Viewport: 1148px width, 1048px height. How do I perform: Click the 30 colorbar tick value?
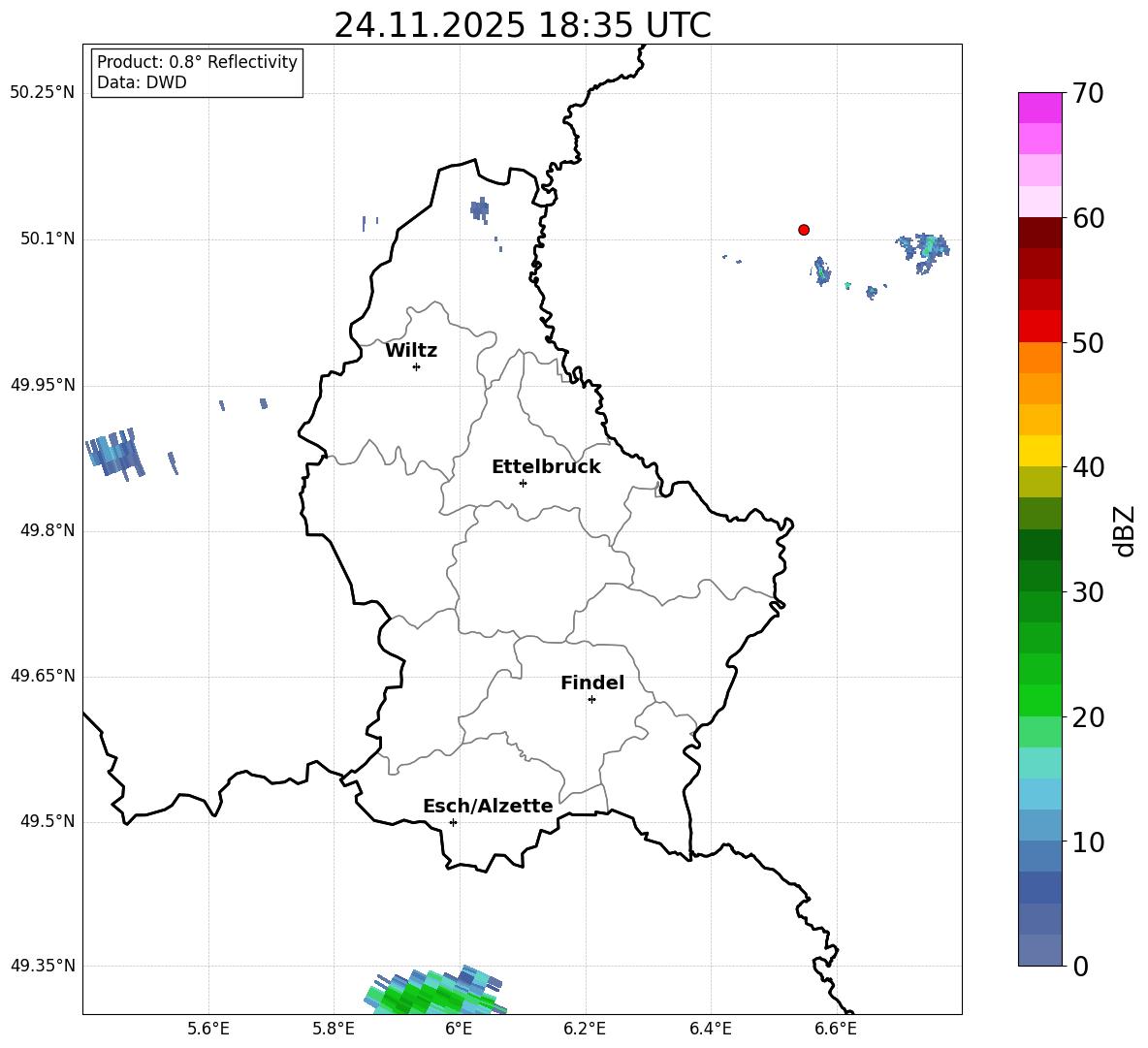click(1088, 592)
